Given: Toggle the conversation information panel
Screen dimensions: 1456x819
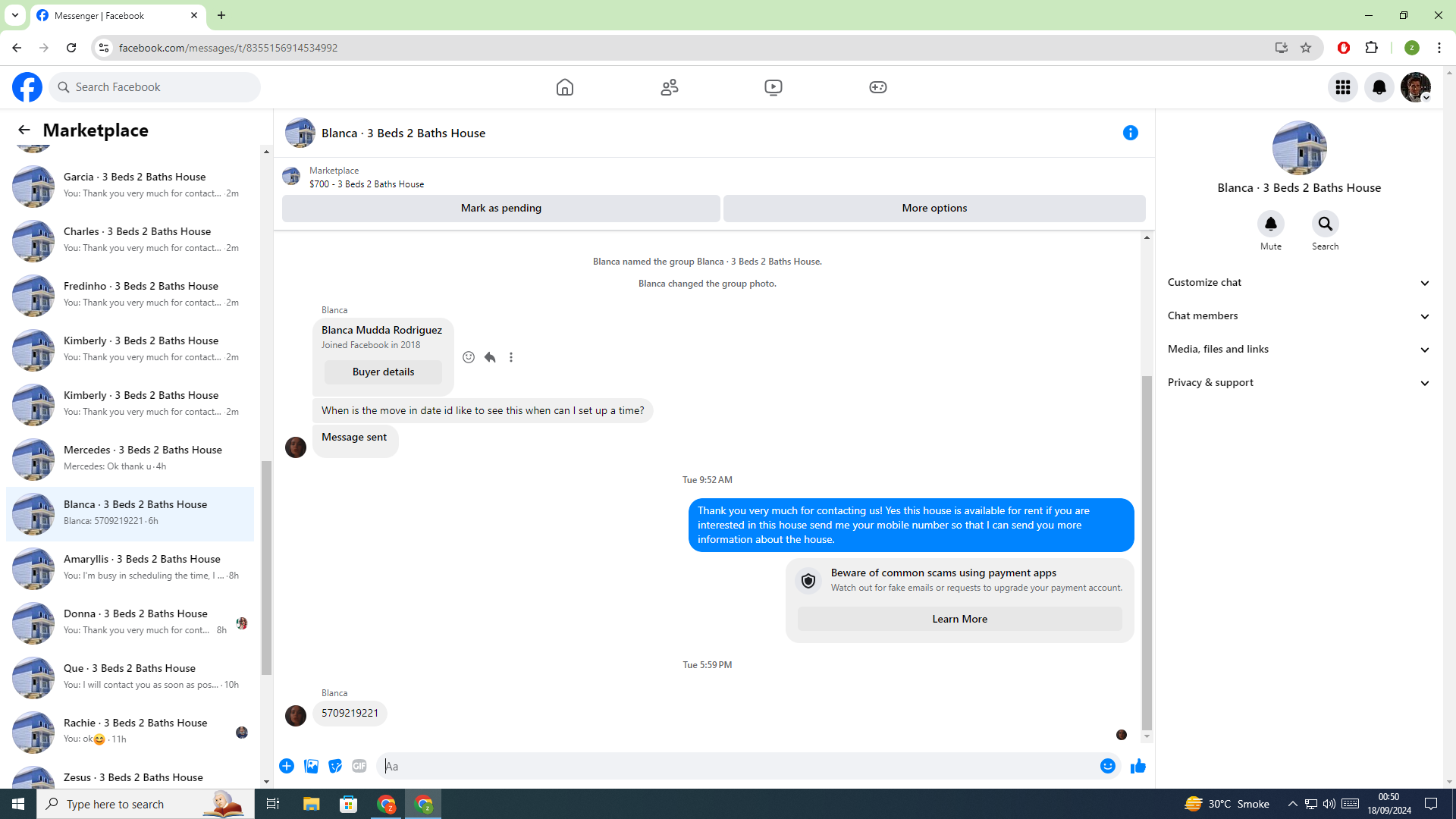Looking at the screenshot, I should (x=1130, y=133).
